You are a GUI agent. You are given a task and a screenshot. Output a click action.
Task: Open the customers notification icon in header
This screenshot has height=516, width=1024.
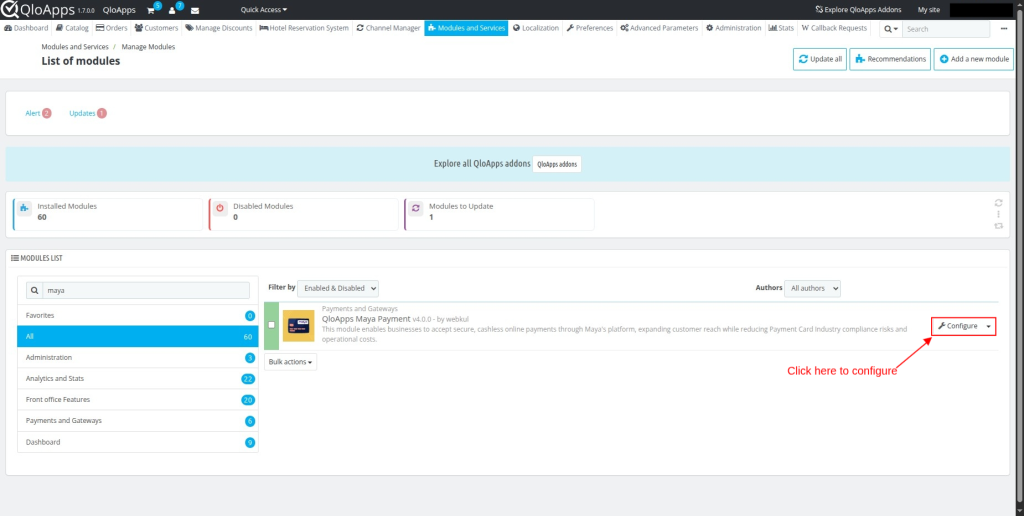click(173, 10)
